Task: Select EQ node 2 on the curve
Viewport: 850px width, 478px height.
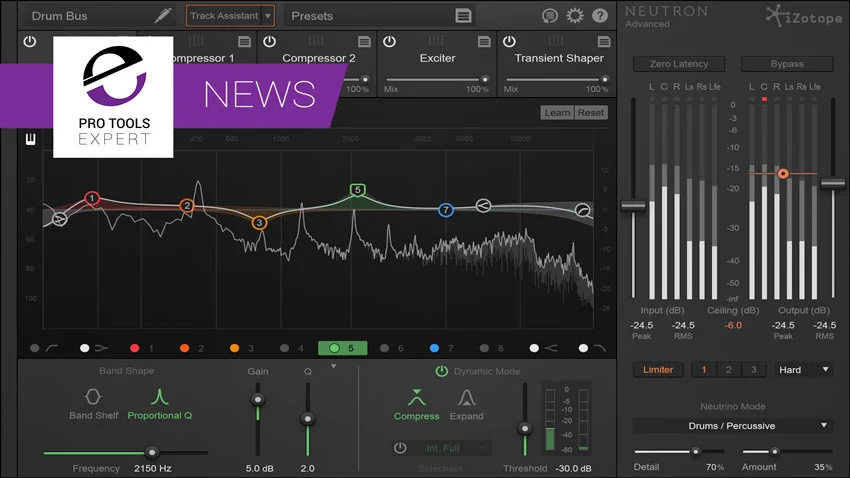Action: click(x=187, y=205)
